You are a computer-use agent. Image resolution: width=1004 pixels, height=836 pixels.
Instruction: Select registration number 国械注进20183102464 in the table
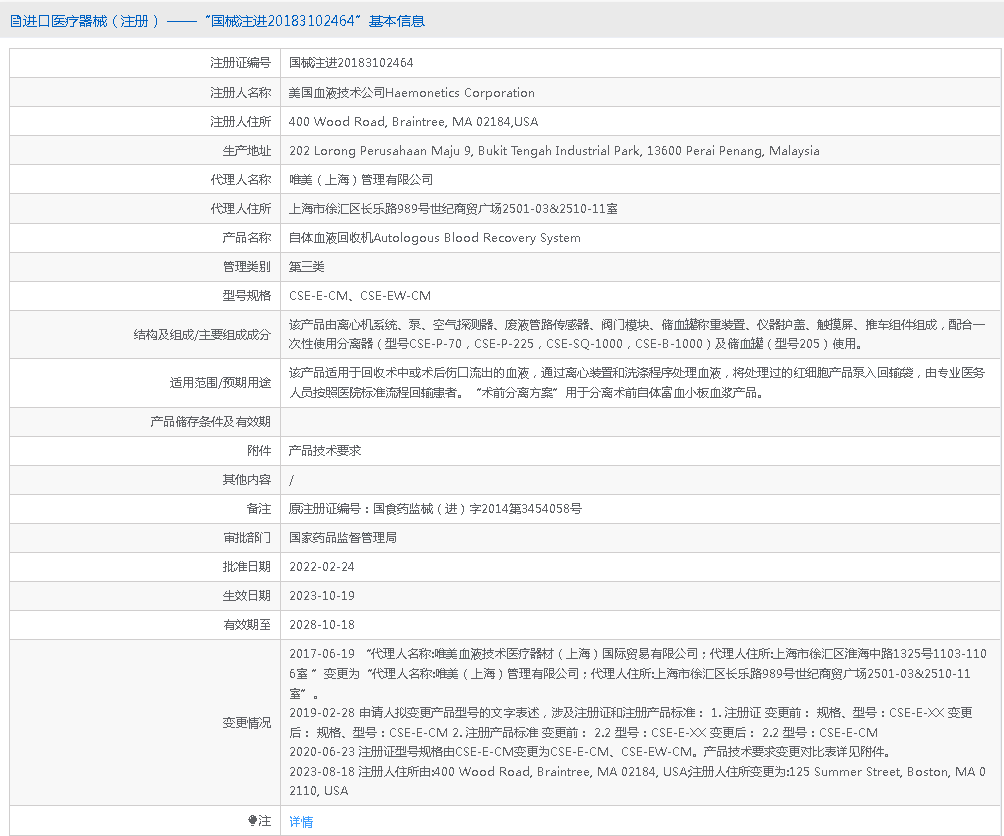pos(351,63)
